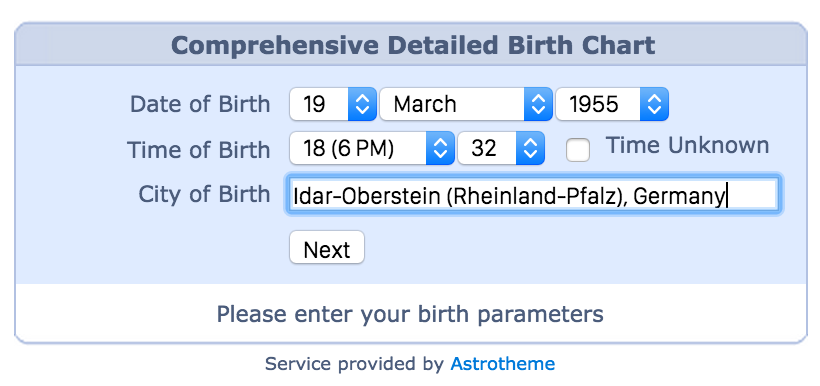Open the day dropdown showing 19
This screenshot has width=820, height=386.
[333, 104]
